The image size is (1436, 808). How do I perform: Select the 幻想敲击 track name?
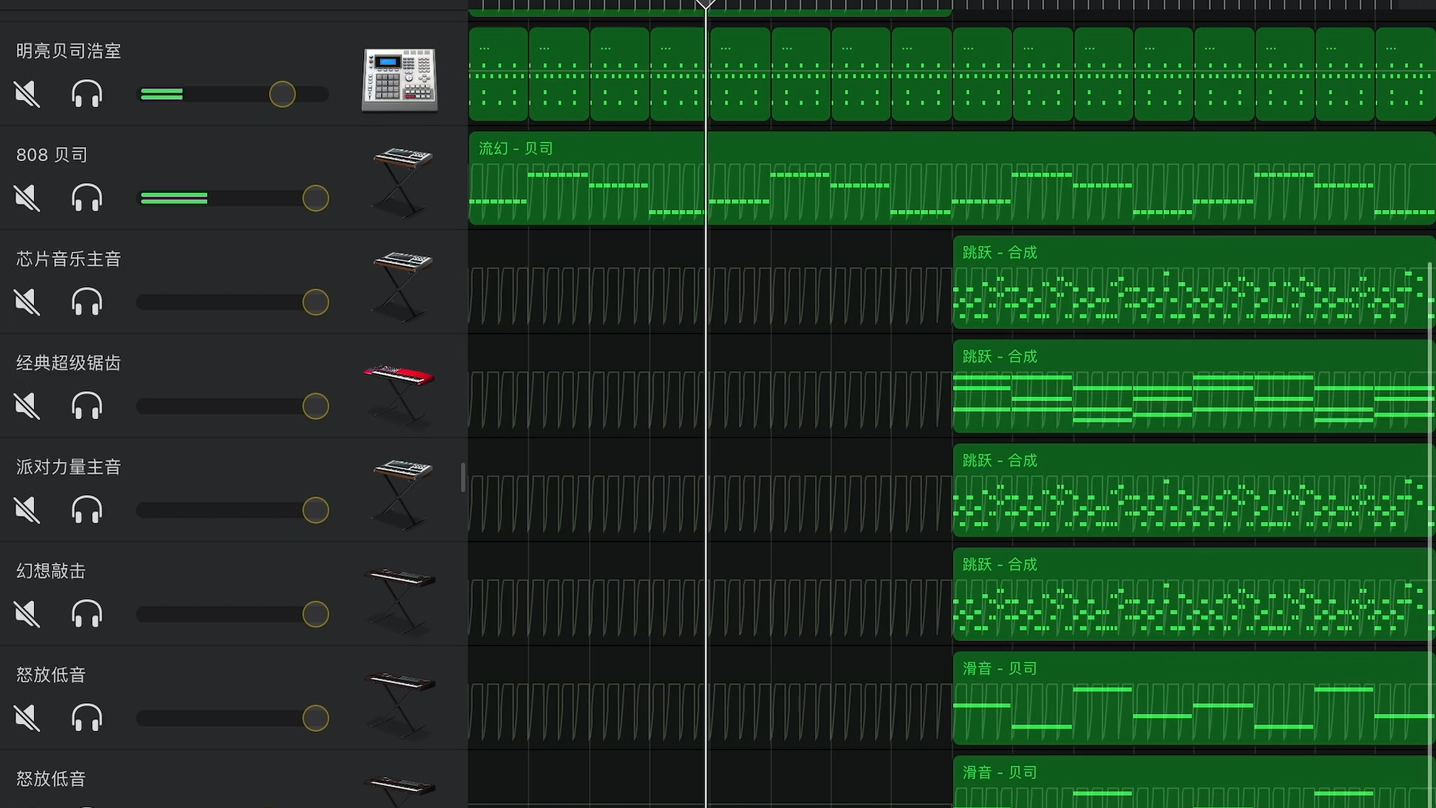tap(51, 571)
